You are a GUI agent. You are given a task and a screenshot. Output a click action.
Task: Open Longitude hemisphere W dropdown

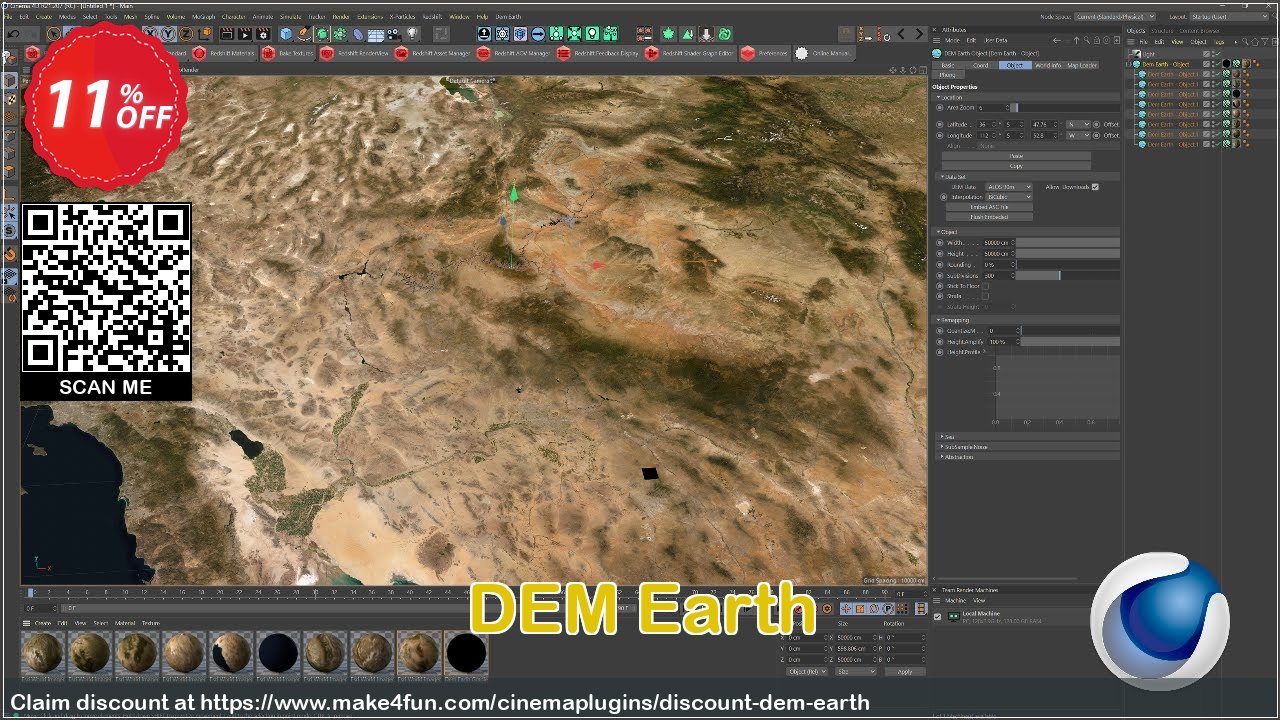pyautogui.click(x=1078, y=135)
